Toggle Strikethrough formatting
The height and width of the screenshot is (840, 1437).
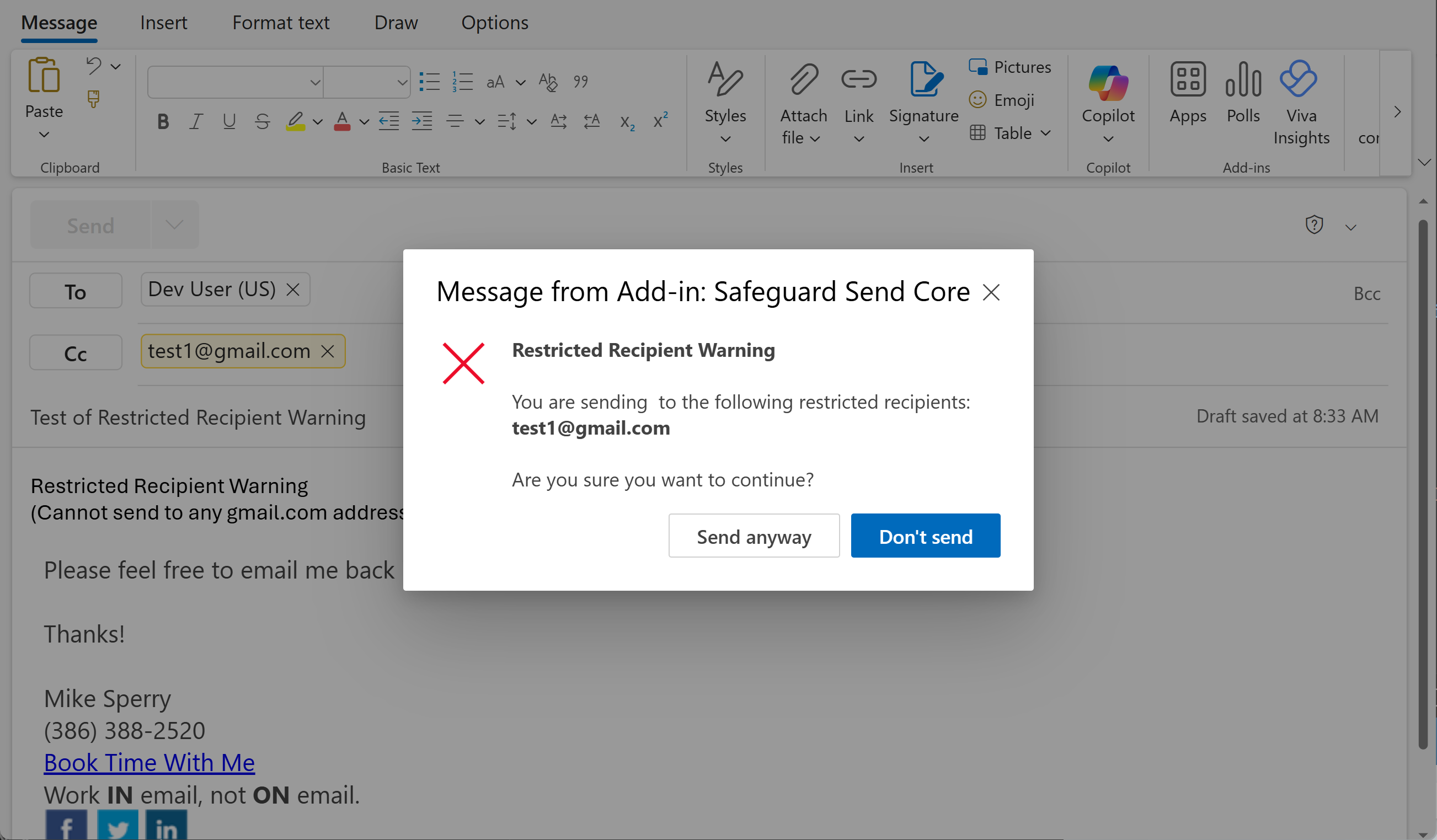(x=263, y=121)
